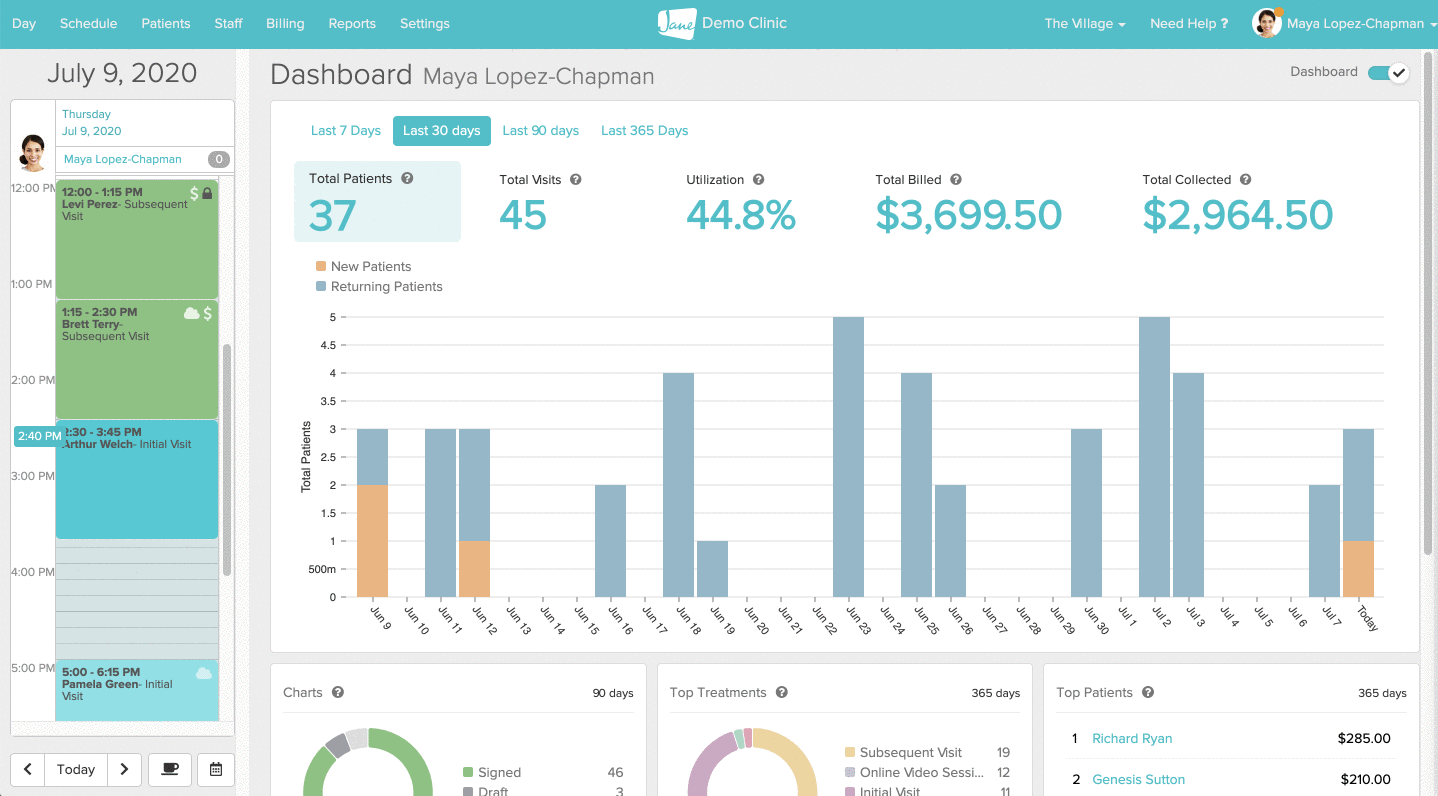1438x796 pixels.
Task: Open Genesis Sutton patient link
Action: [1139, 779]
